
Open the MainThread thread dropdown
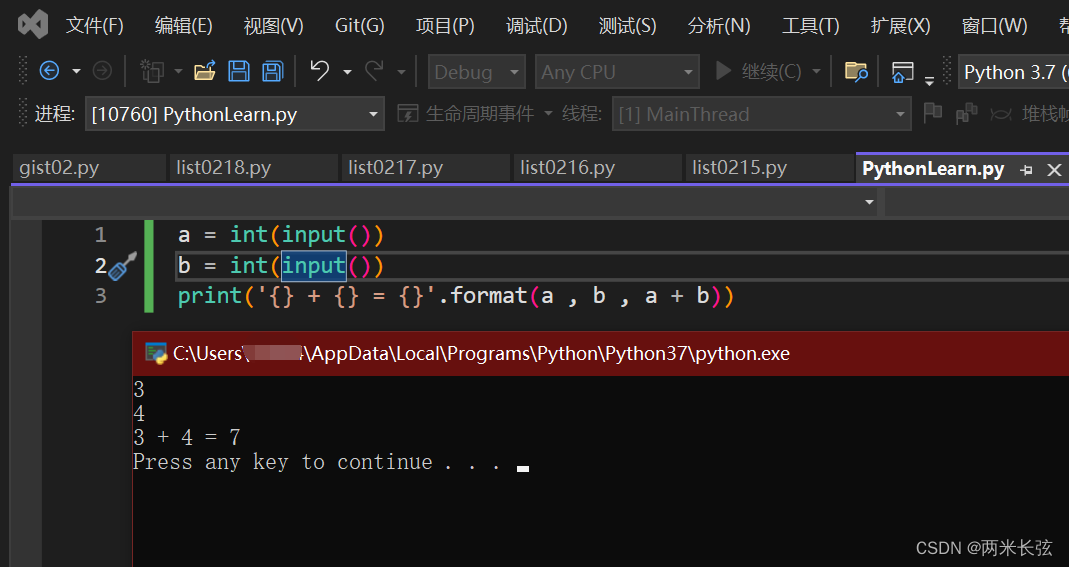point(762,114)
